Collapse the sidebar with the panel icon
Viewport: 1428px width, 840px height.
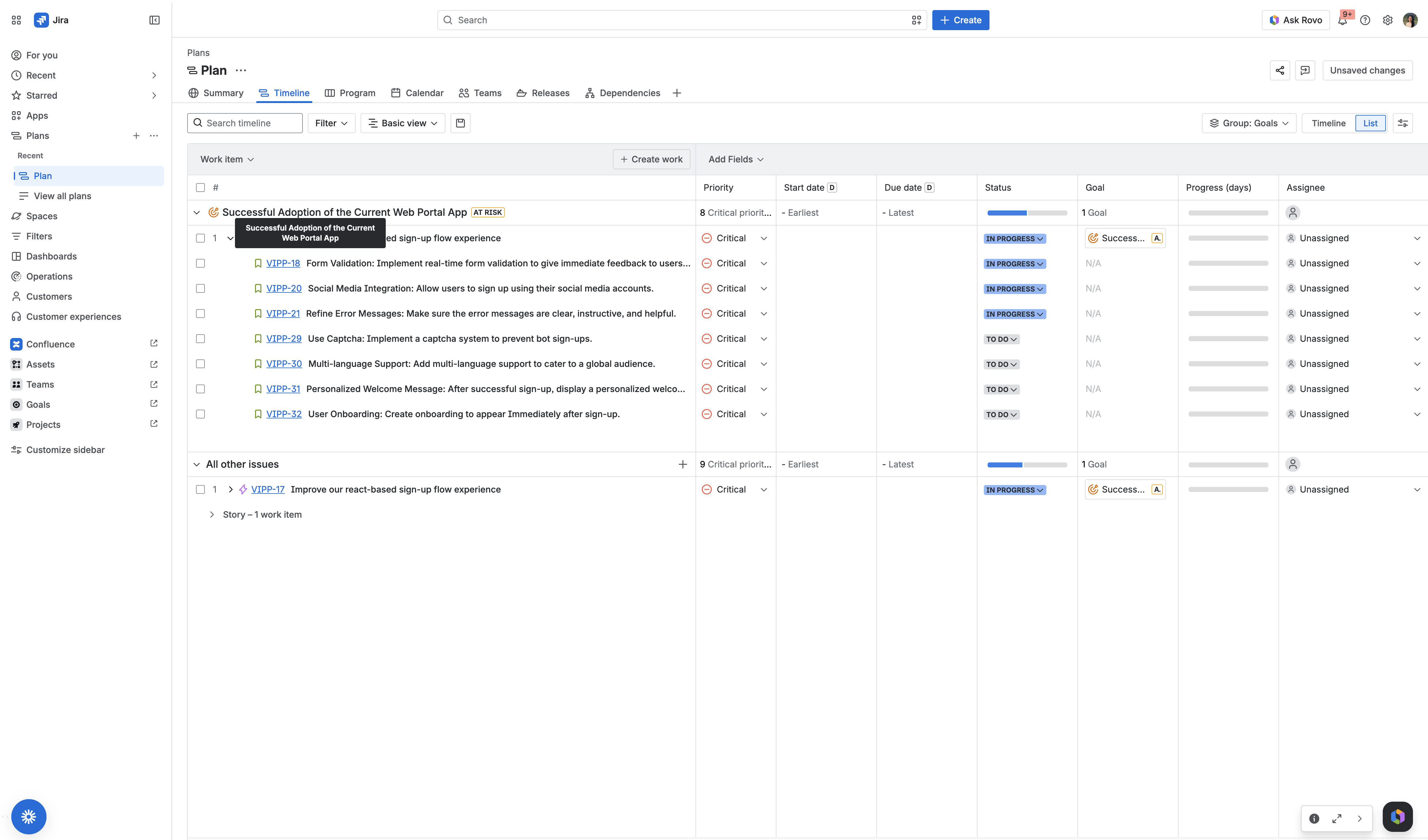click(x=154, y=20)
